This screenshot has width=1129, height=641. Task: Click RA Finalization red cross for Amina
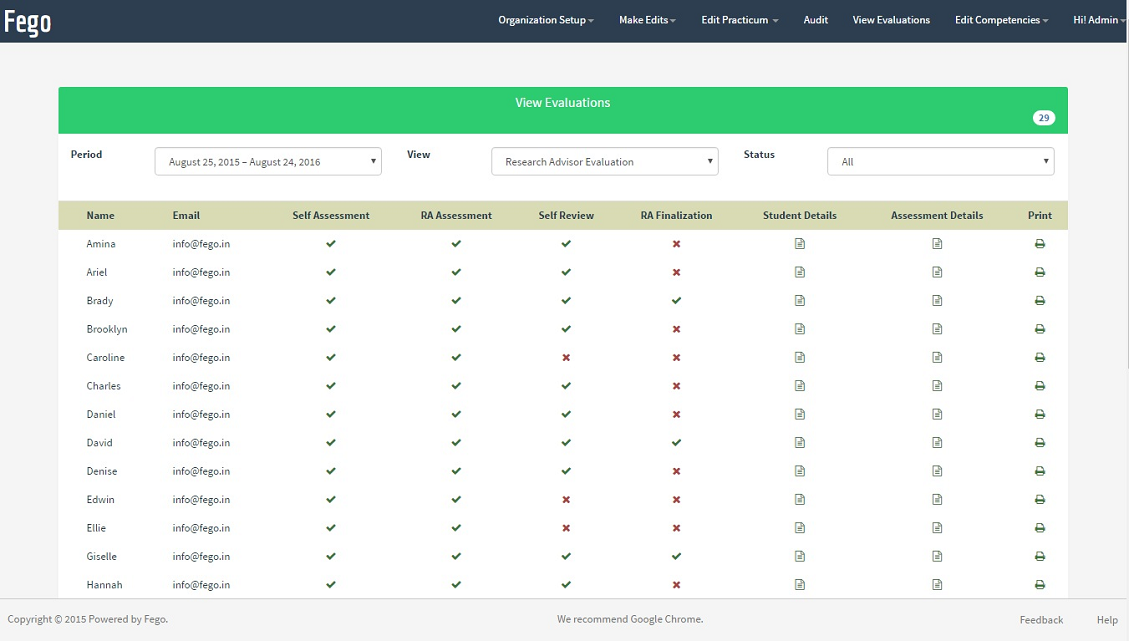coord(676,244)
